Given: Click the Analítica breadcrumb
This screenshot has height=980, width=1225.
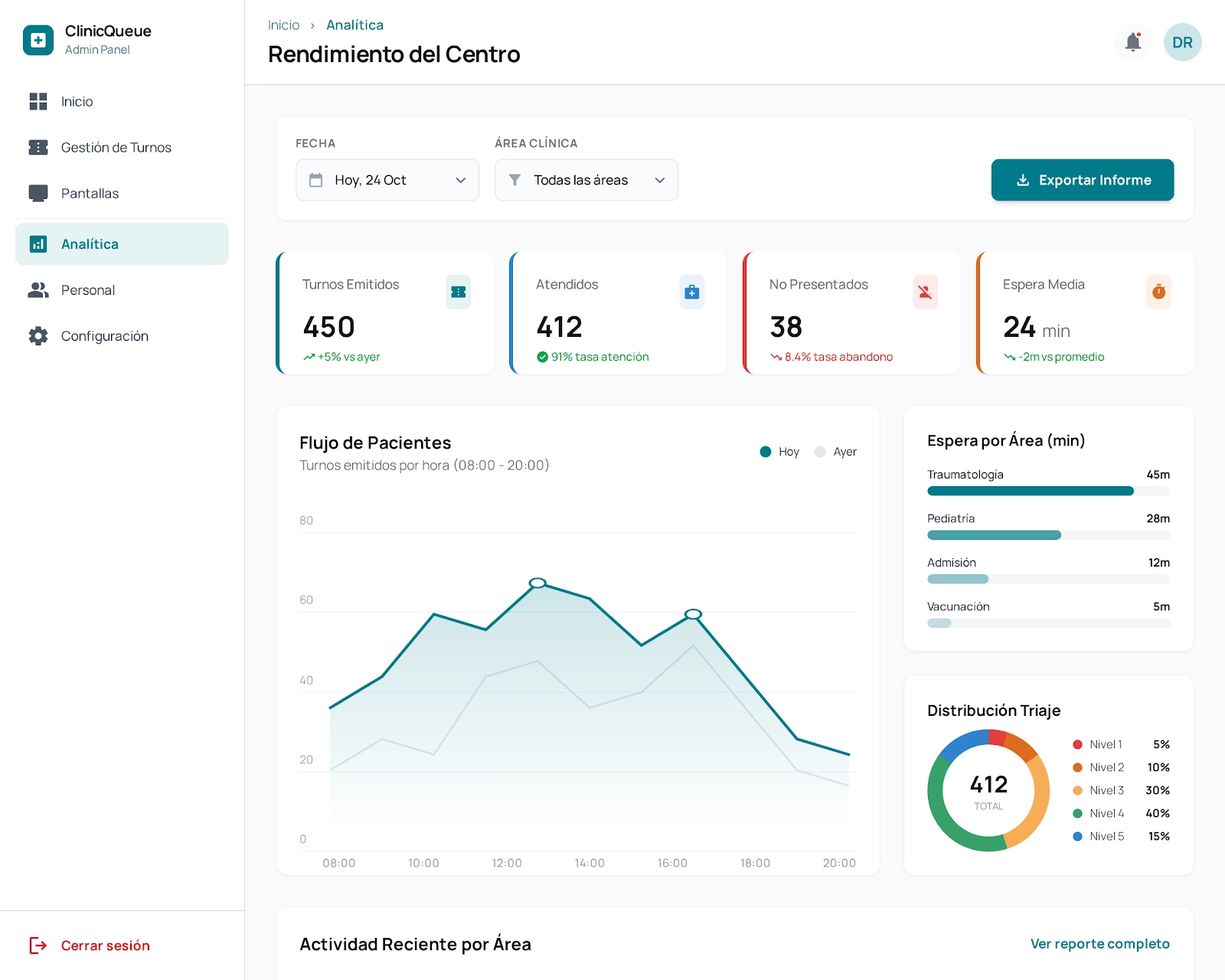Looking at the screenshot, I should coord(354,25).
